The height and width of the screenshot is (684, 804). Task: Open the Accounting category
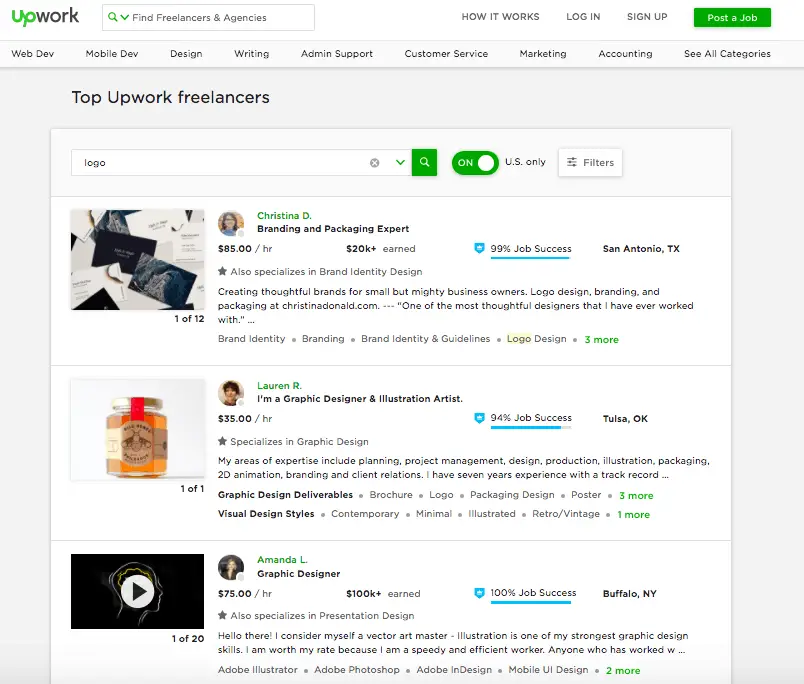pos(625,54)
